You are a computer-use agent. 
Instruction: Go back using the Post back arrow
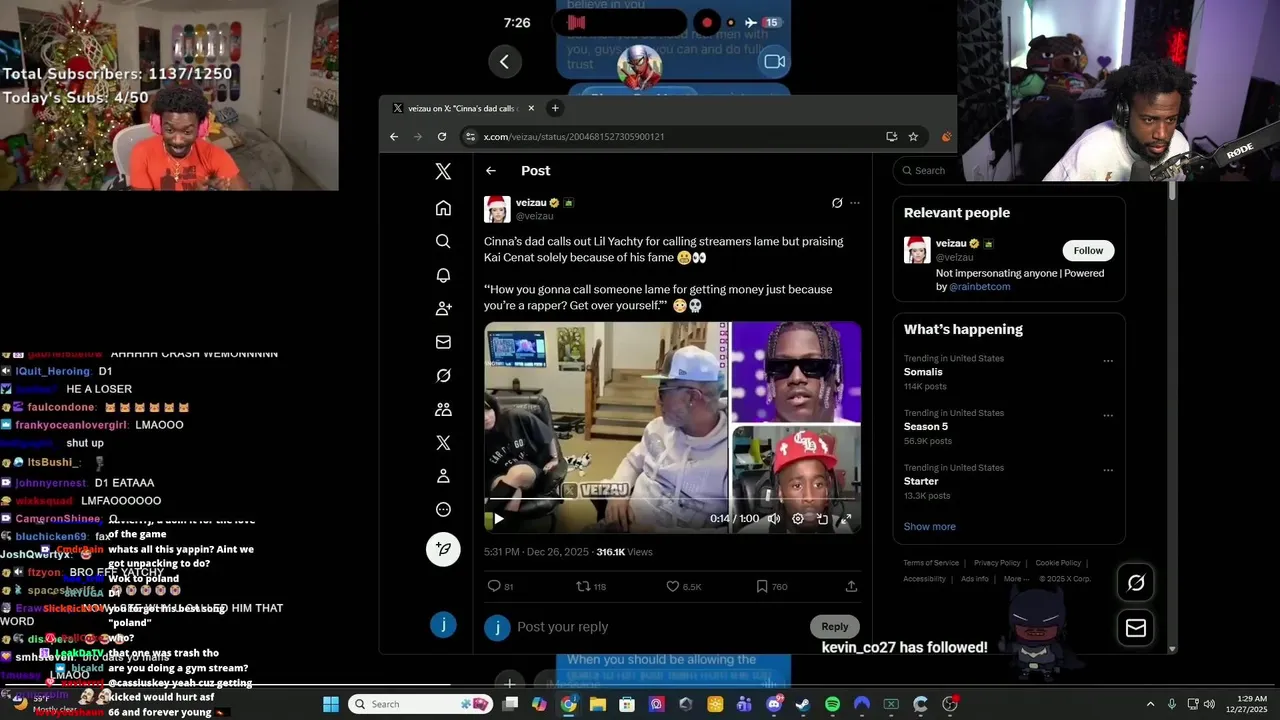(491, 171)
